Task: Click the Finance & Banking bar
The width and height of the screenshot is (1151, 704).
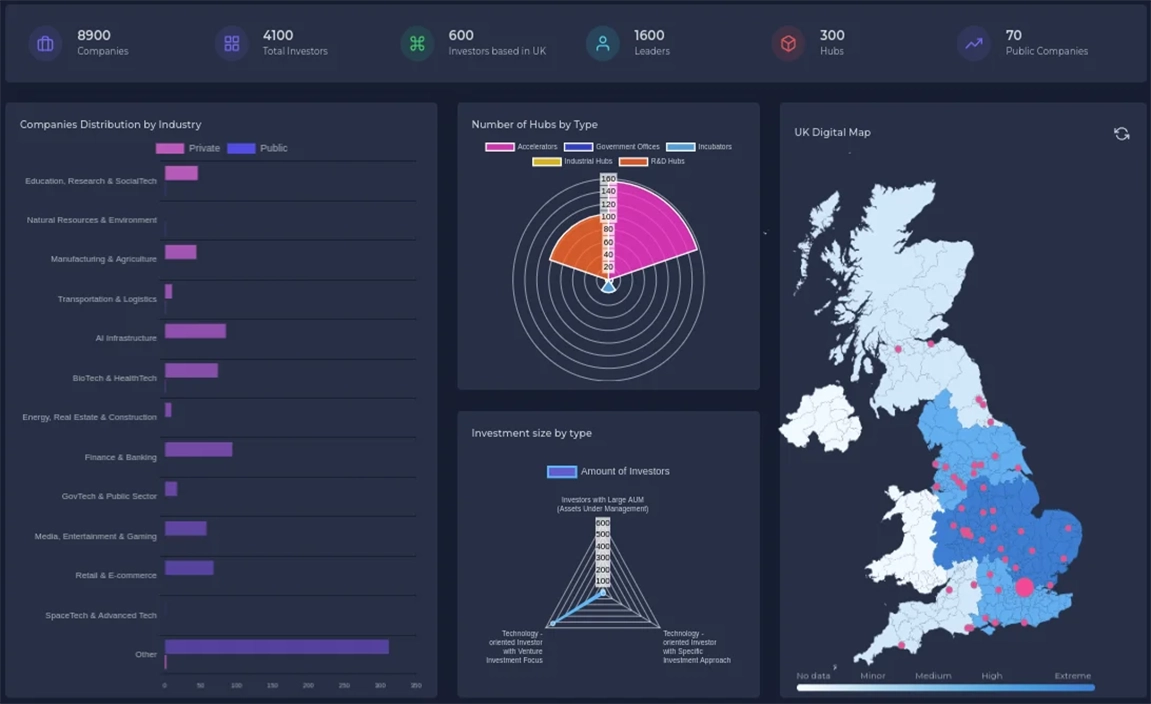Action: pos(198,450)
